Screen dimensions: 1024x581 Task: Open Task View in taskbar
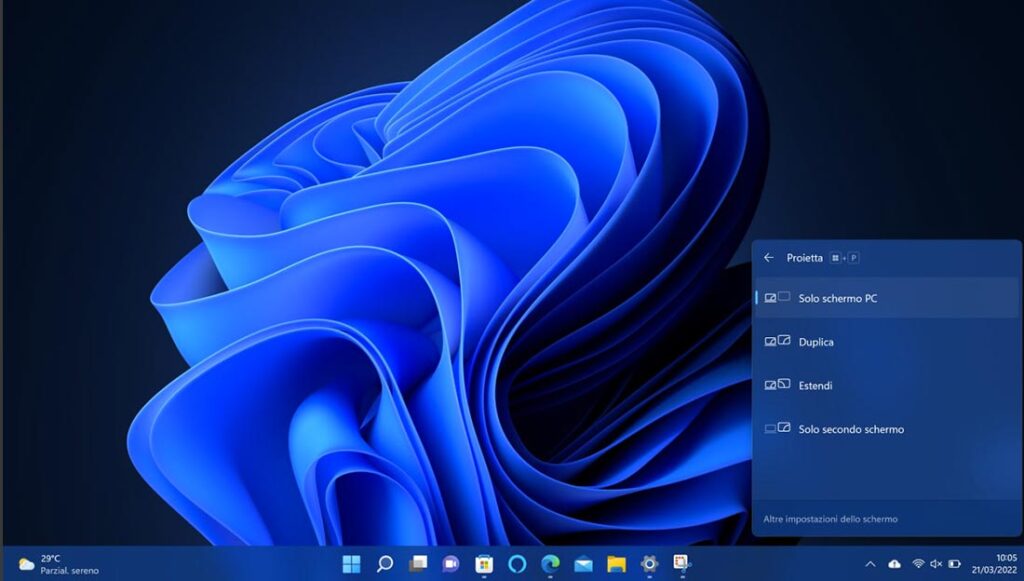(x=418, y=563)
